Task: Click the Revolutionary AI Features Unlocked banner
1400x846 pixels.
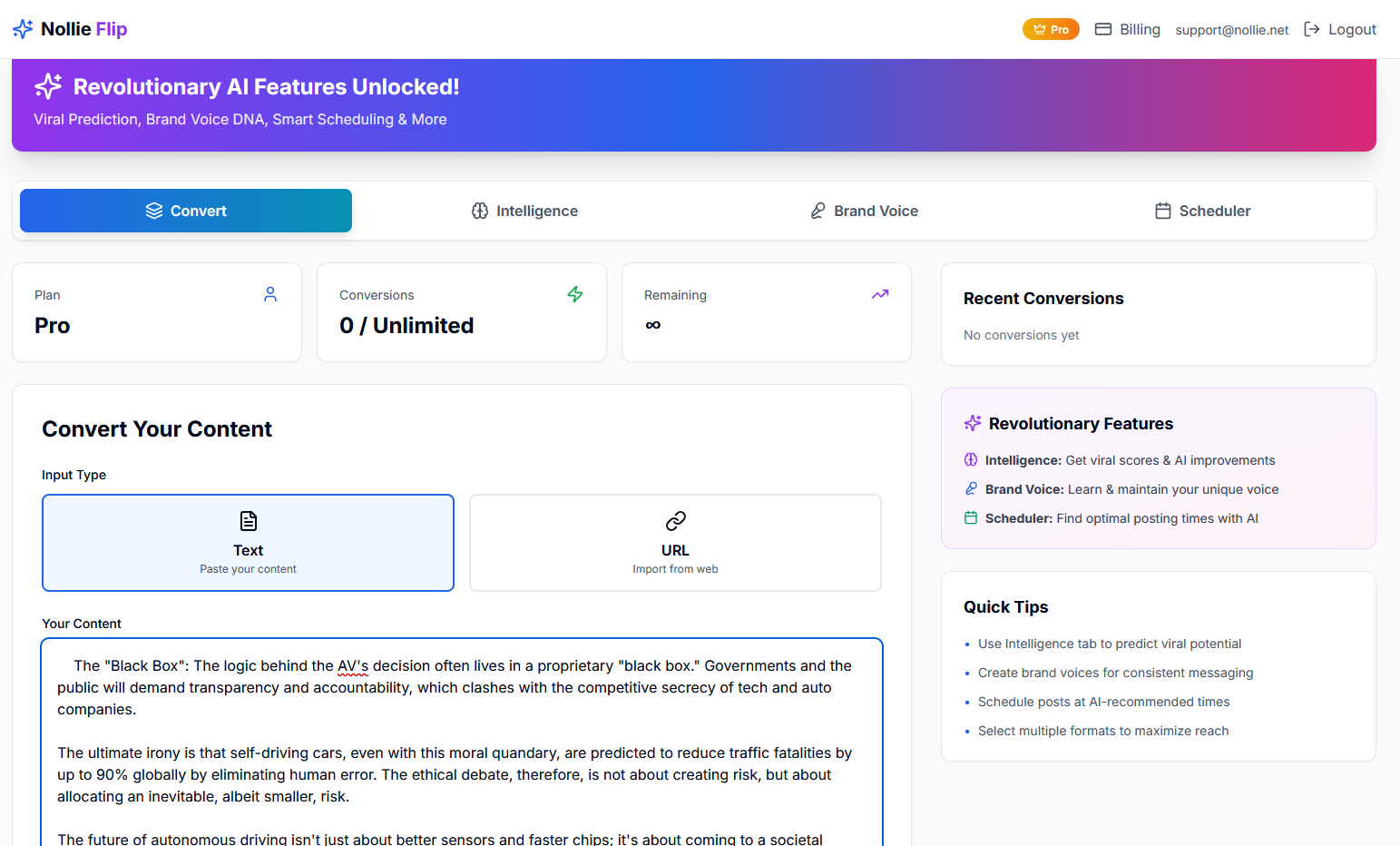Action: [x=694, y=104]
